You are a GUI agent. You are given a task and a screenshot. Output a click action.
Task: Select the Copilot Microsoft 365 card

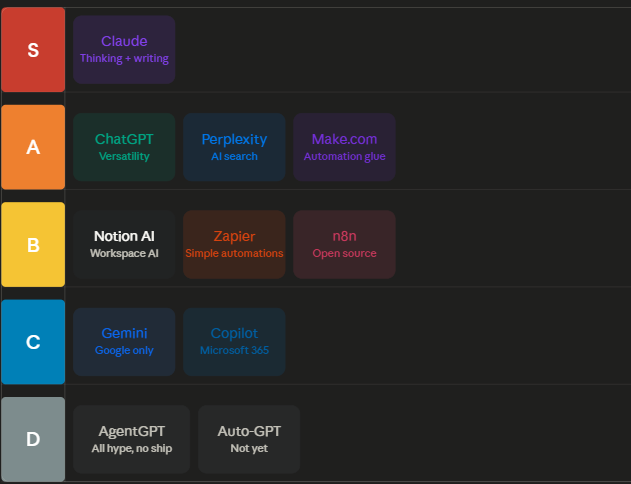(x=234, y=342)
